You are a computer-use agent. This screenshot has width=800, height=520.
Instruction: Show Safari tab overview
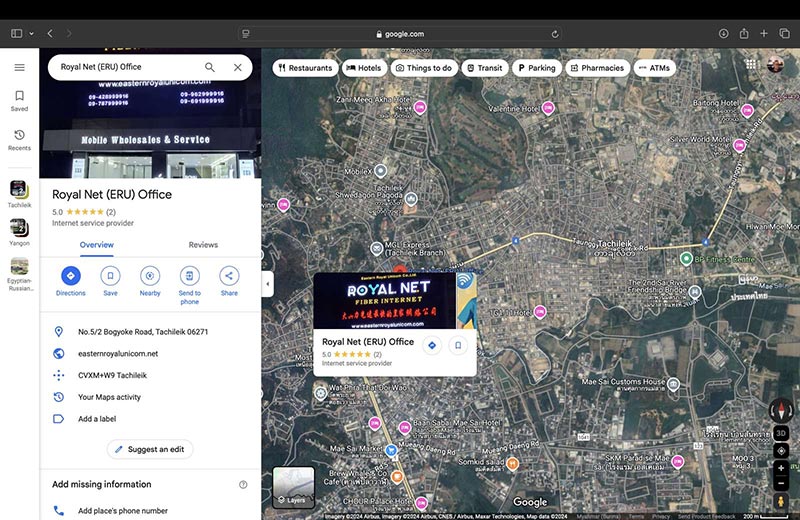pyautogui.click(x=785, y=34)
